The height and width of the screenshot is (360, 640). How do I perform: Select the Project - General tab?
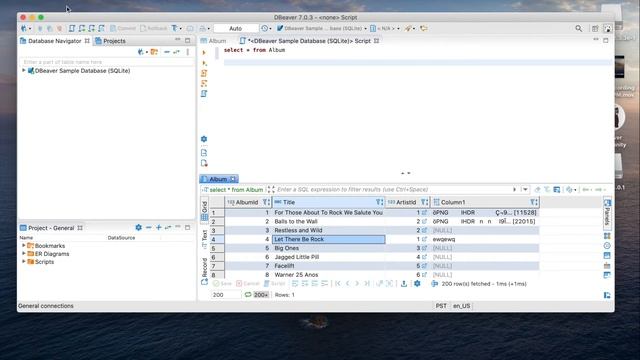click(x=51, y=228)
